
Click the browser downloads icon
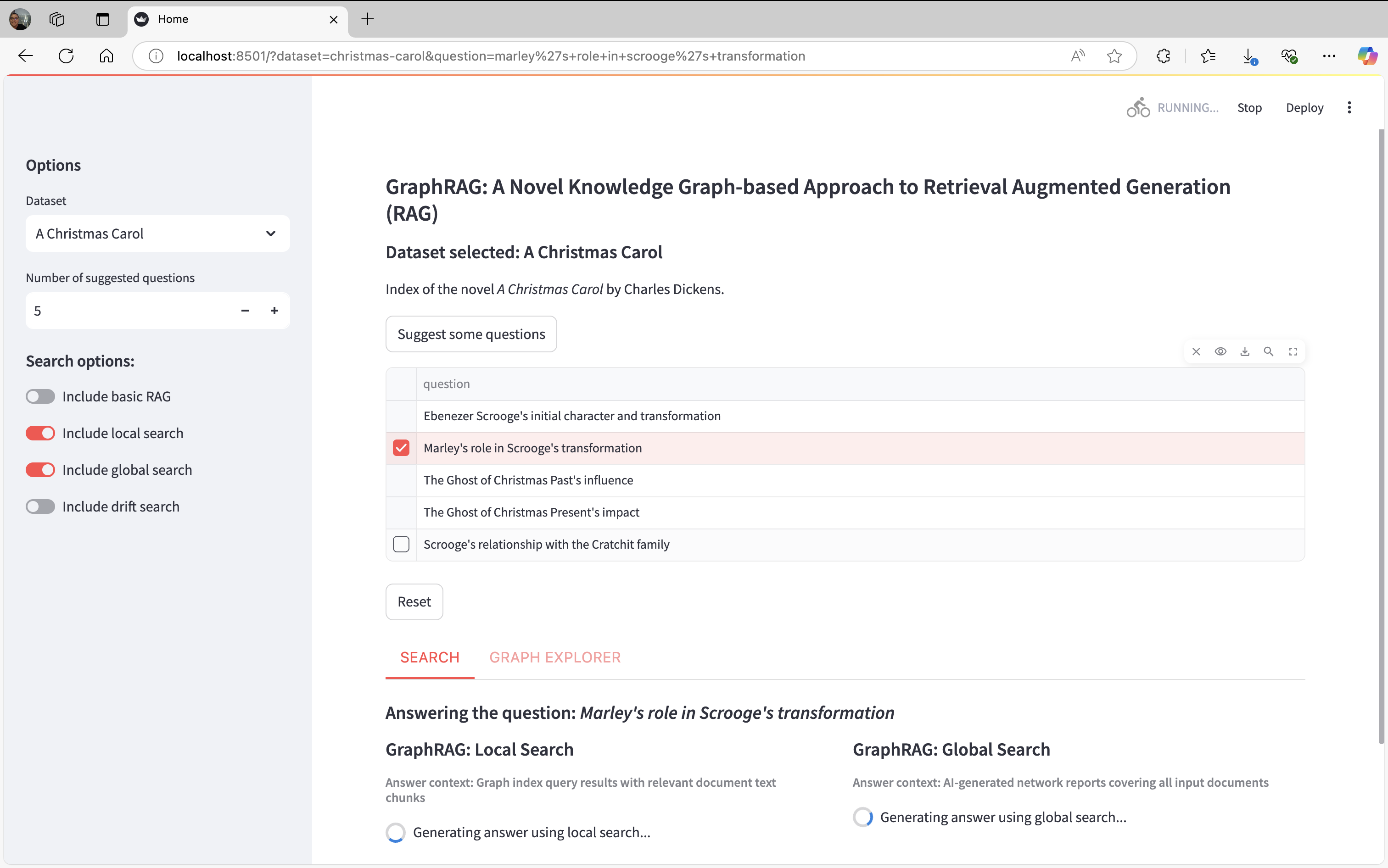pos(1248,56)
